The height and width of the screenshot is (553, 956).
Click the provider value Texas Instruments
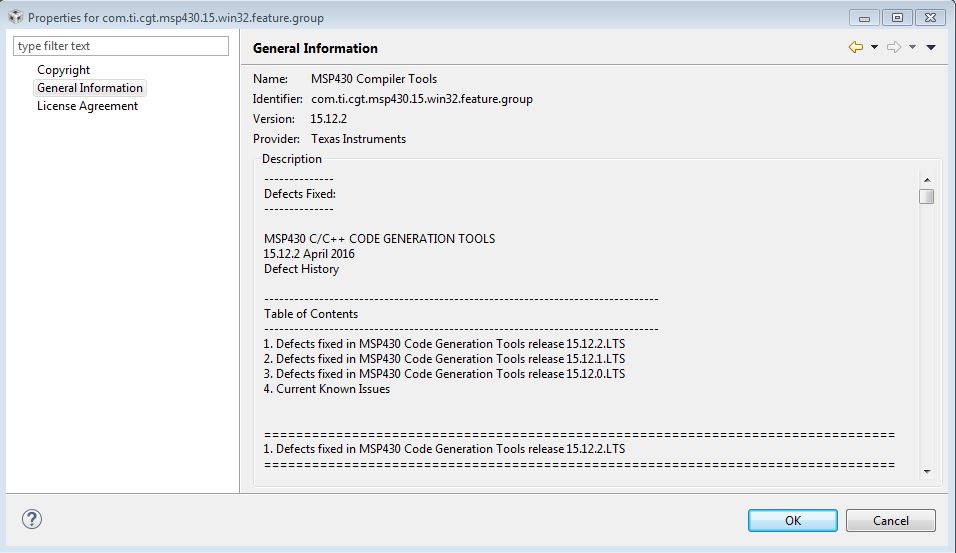tap(358, 138)
